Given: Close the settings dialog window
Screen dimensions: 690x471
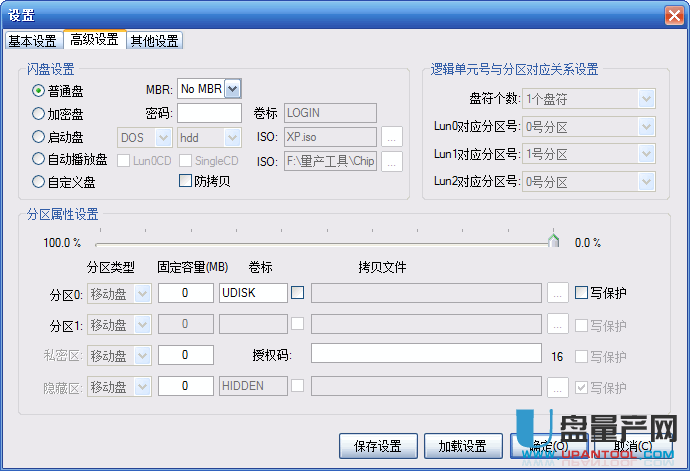Looking at the screenshot, I should tap(672, 15).
